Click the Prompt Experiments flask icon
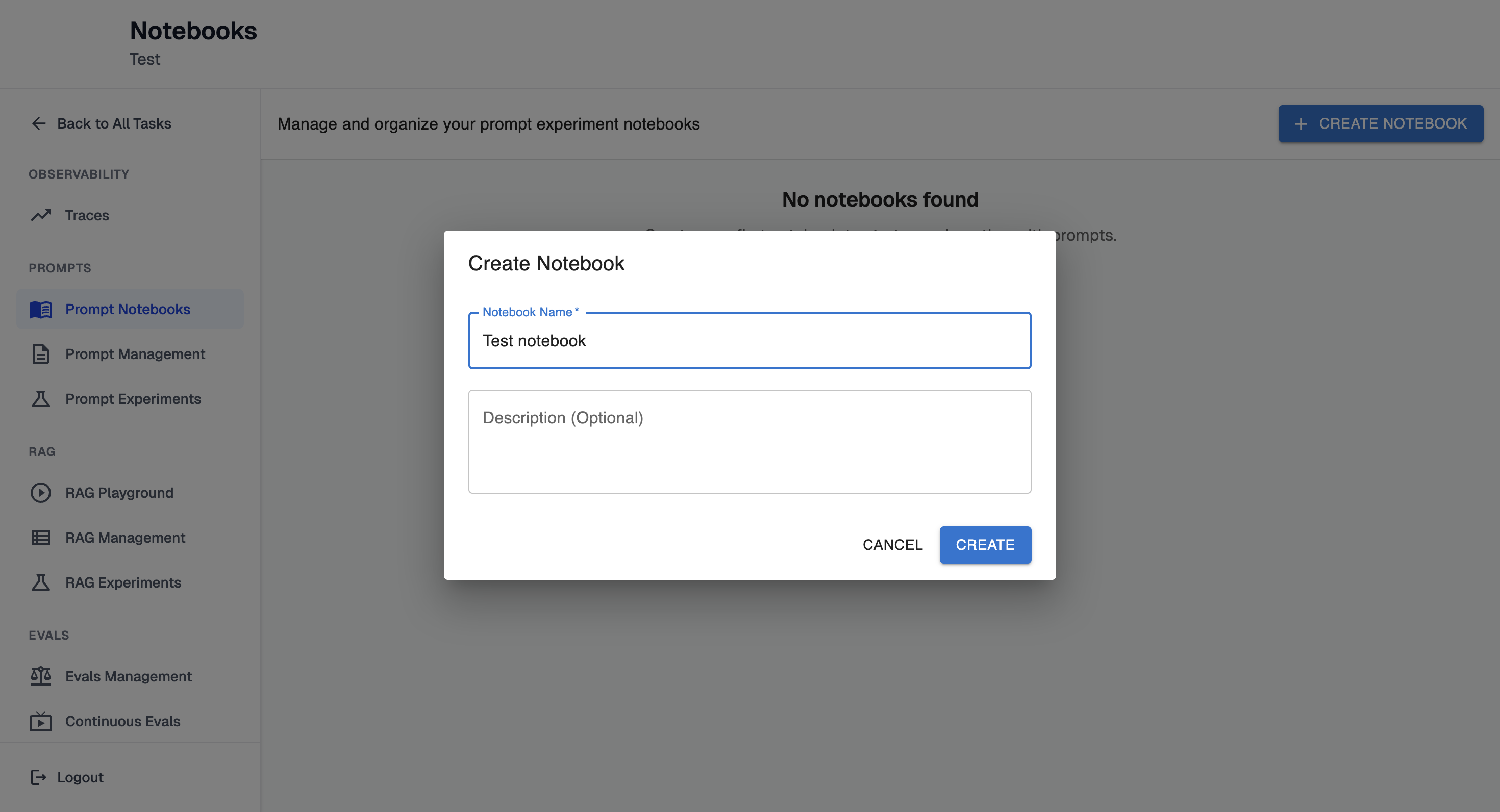The image size is (1500, 812). [41, 399]
